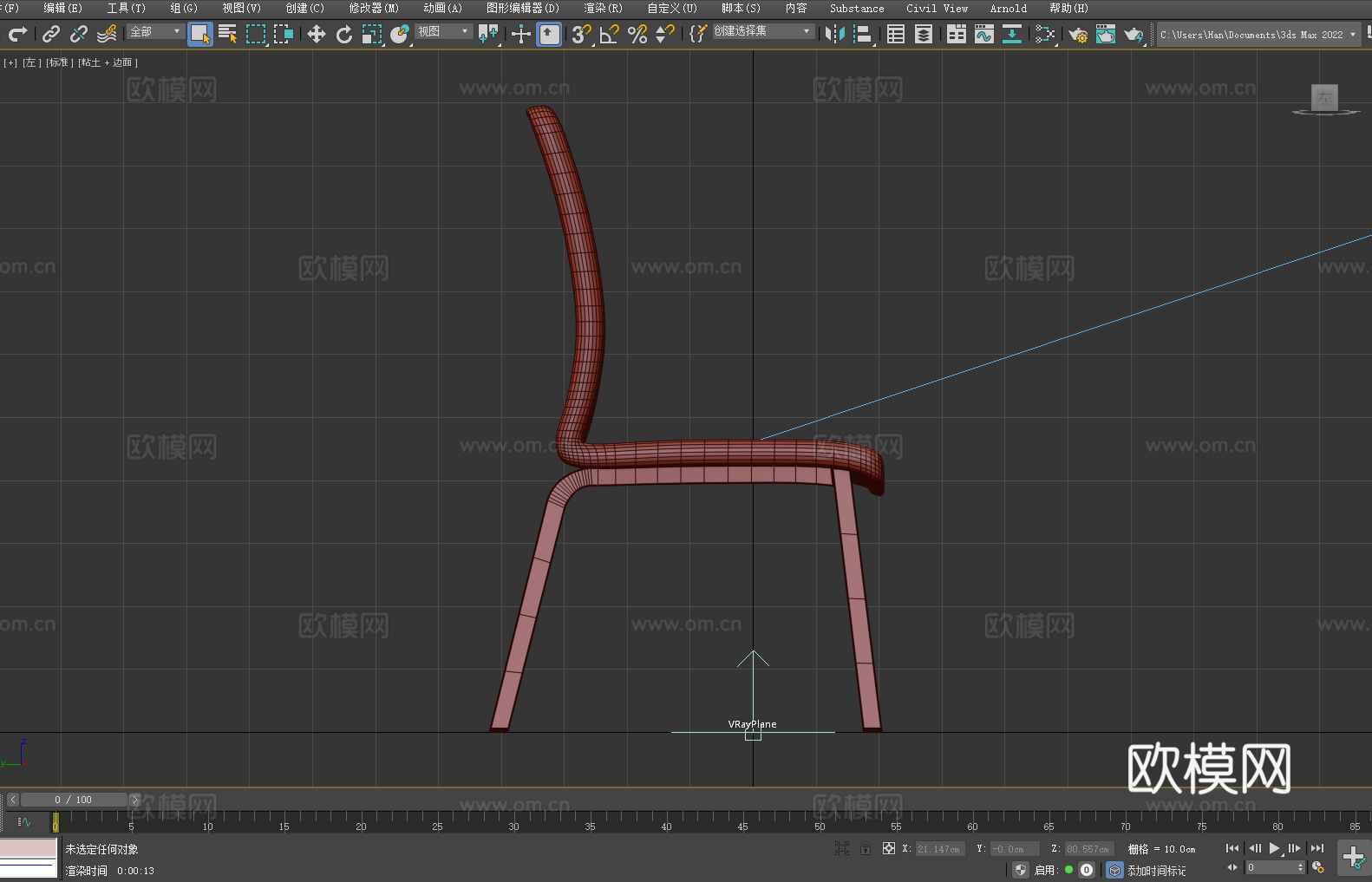This screenshot has height=882, width=1372.
Task: Click the viewport [+] general label
Action: [x=10, y=62]
